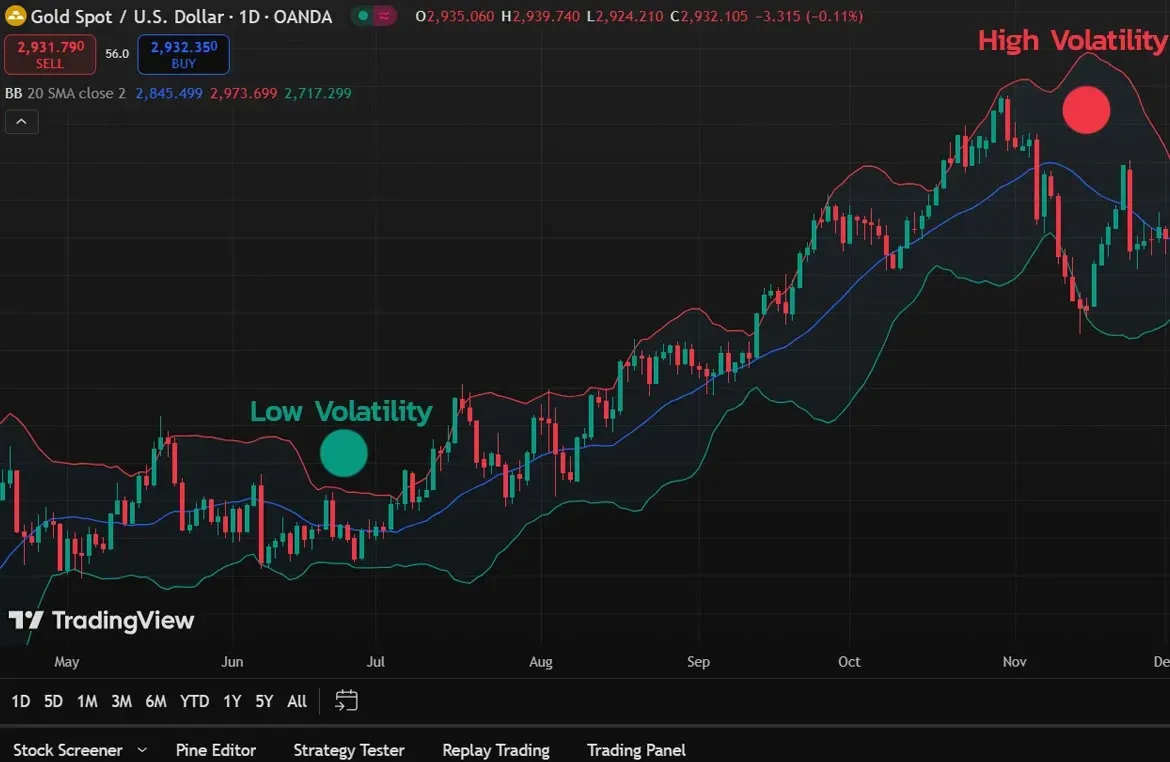The width and height of the screenshot is (1170, 762).
Task: Select the 1D time range
Action: [x=21, y=702]
